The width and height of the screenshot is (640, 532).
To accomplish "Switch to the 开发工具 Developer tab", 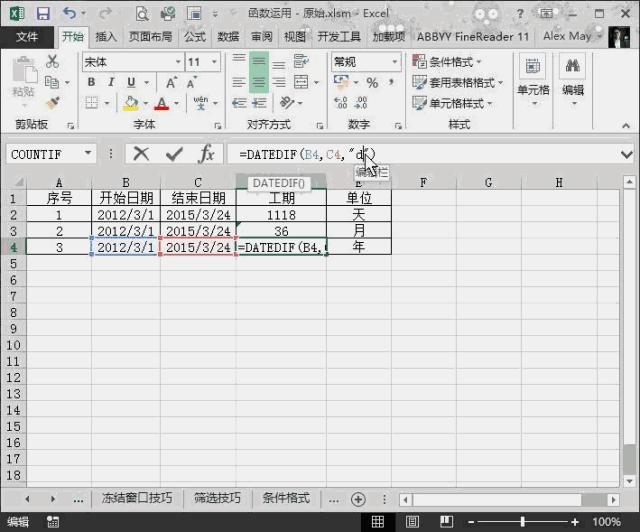I will point(339,37).
